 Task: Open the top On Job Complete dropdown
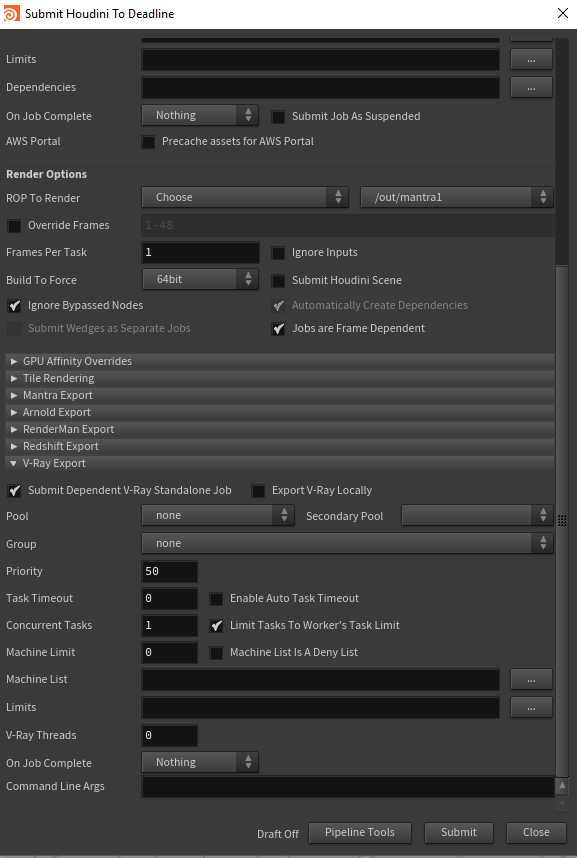pyautogui.click(x=200, y=115)
